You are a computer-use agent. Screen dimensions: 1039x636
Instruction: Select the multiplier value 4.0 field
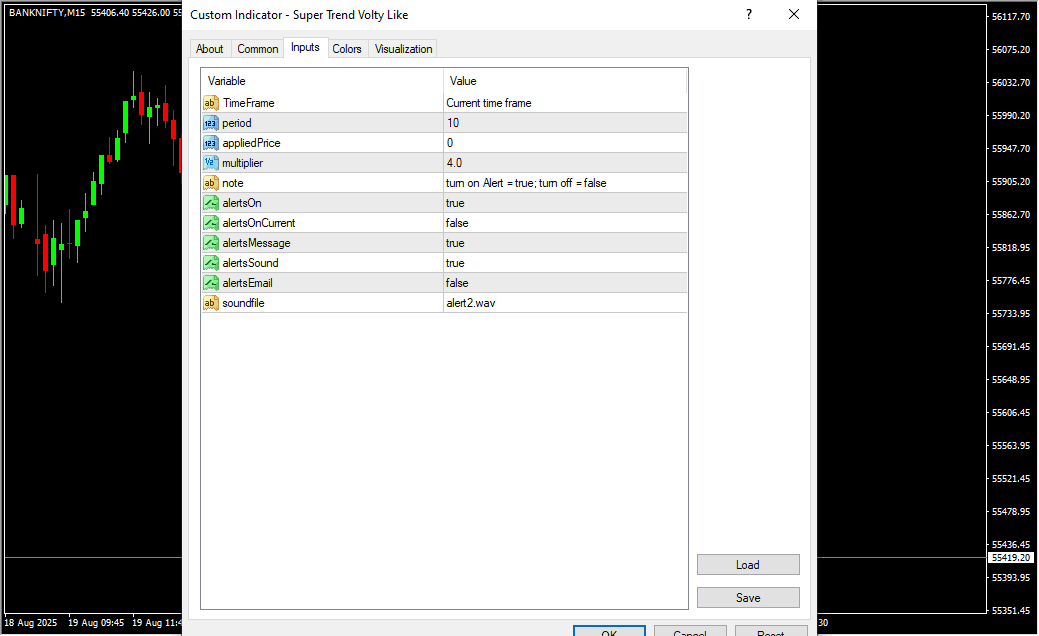coord(565,163)
